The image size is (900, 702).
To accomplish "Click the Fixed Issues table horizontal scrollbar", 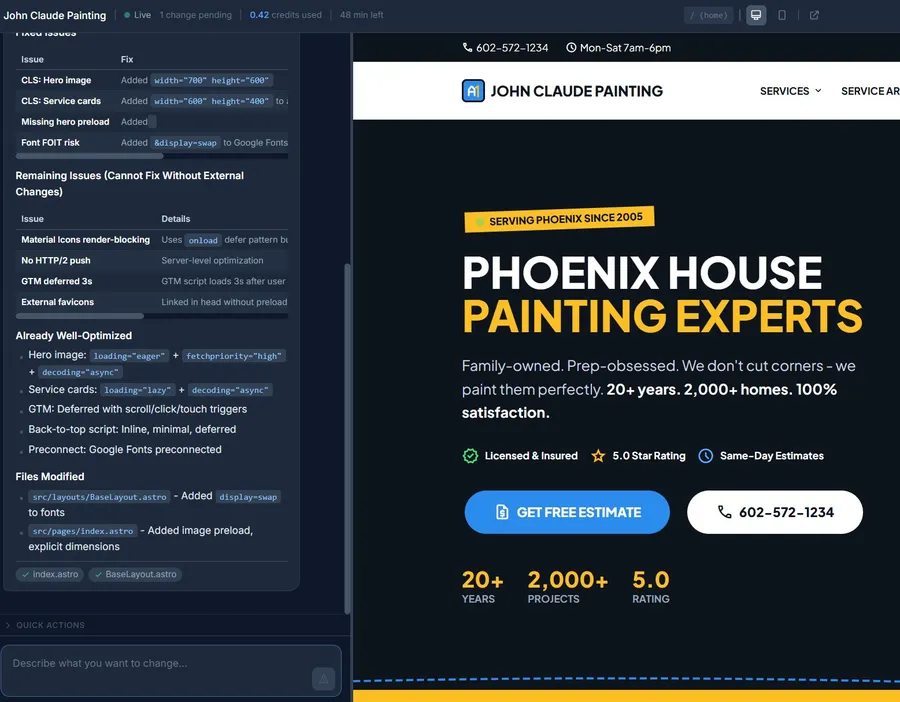I will pos(90,156).
